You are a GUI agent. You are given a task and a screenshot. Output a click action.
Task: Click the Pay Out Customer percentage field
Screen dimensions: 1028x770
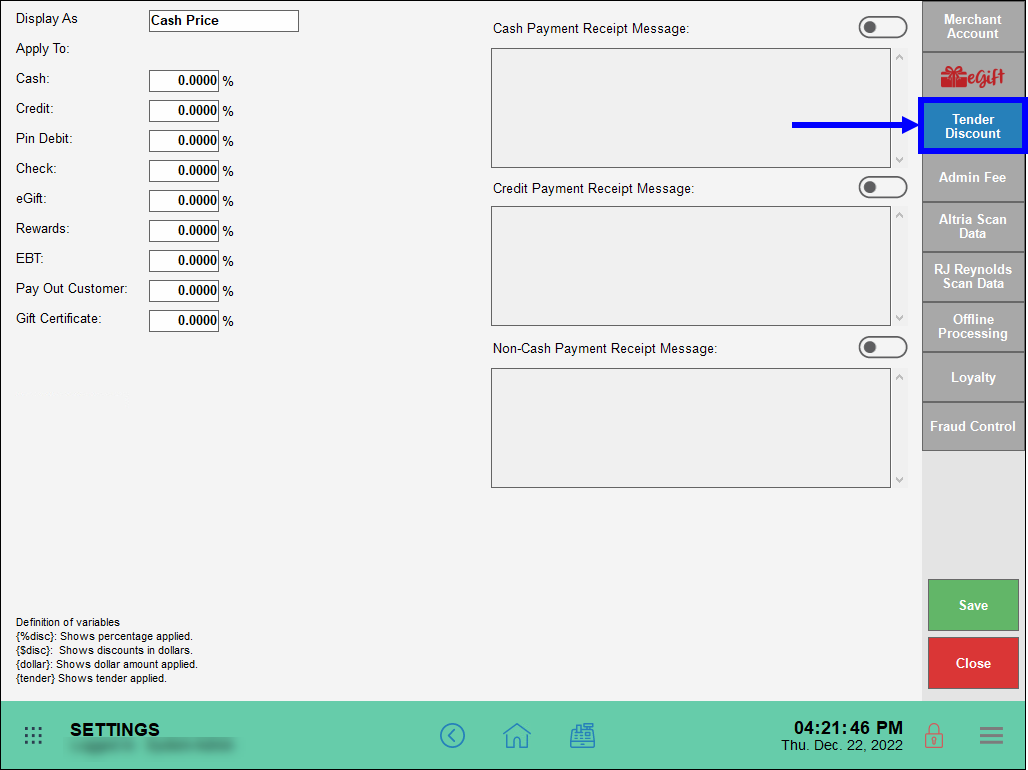184,291
